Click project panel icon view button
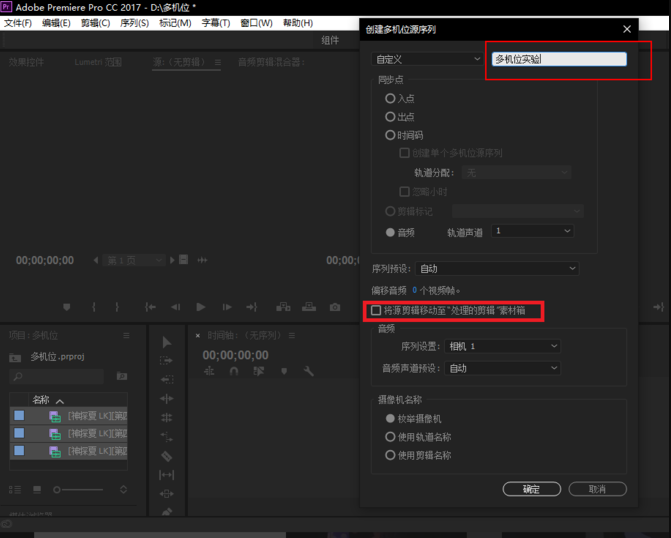Image resolution: width=671 pixels, height=538 pixels. [x=37, y=490]
